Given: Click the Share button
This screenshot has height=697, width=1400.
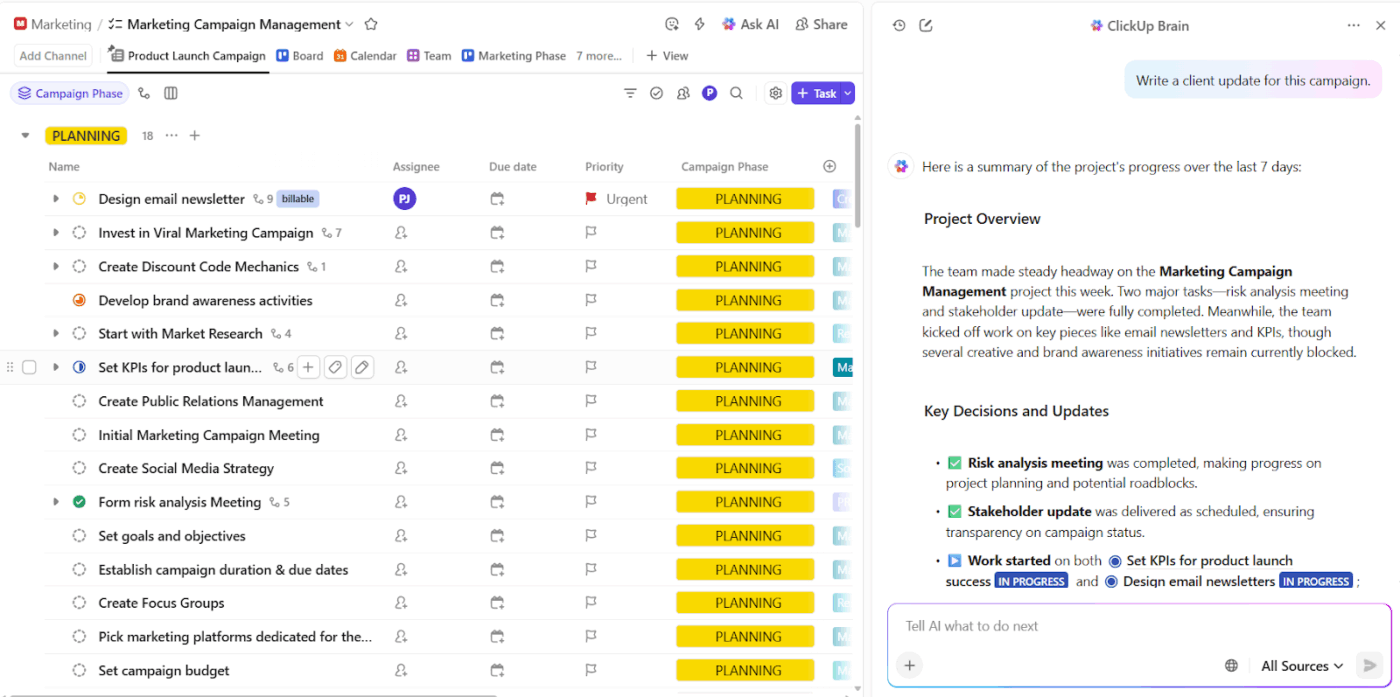Looking at the screenshot, I should (821, 23).
